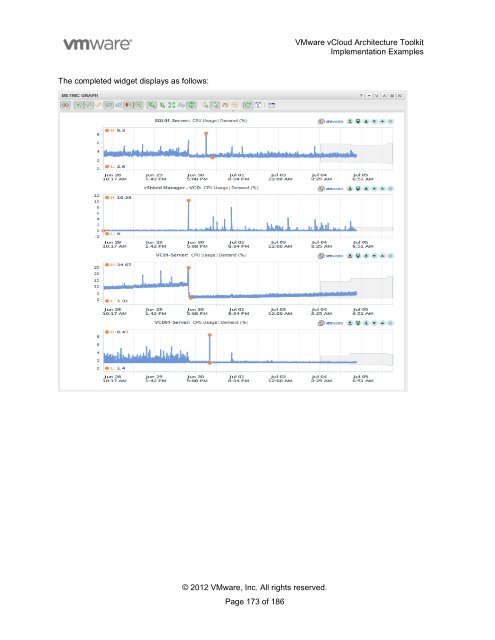Open the vmware link on VC01-Server chart
The width and height of the screenshot is (495, 640).
[x=331, y=256]
